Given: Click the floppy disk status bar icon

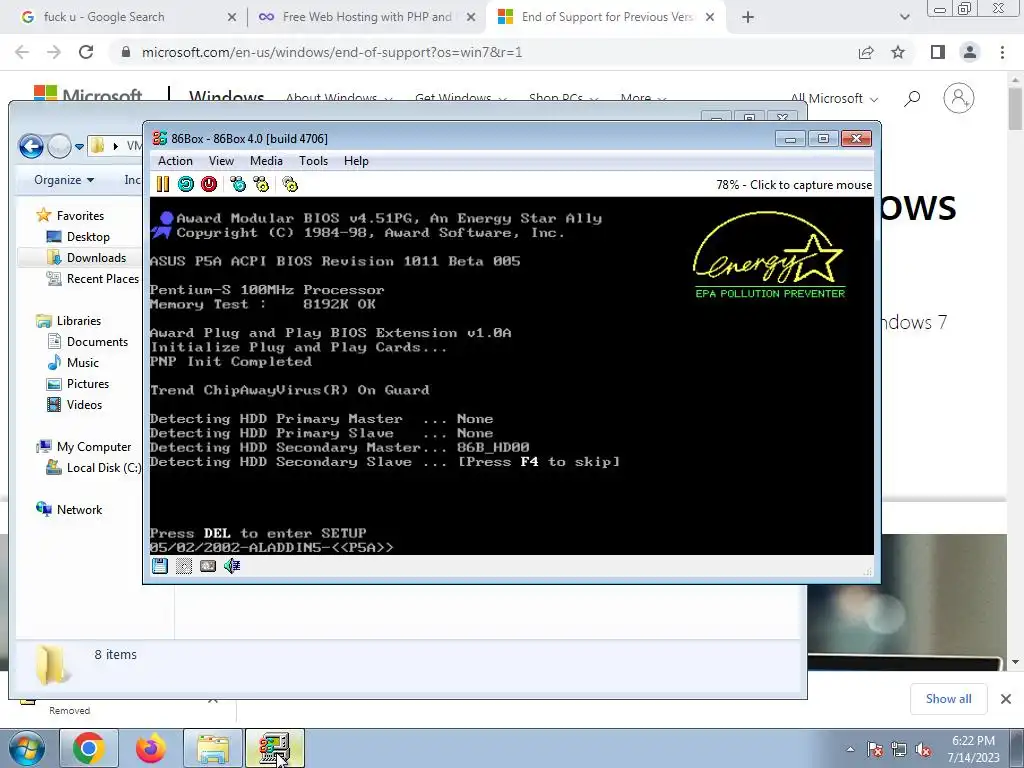Looking at the screenshot, I should (x=160, y=566).
